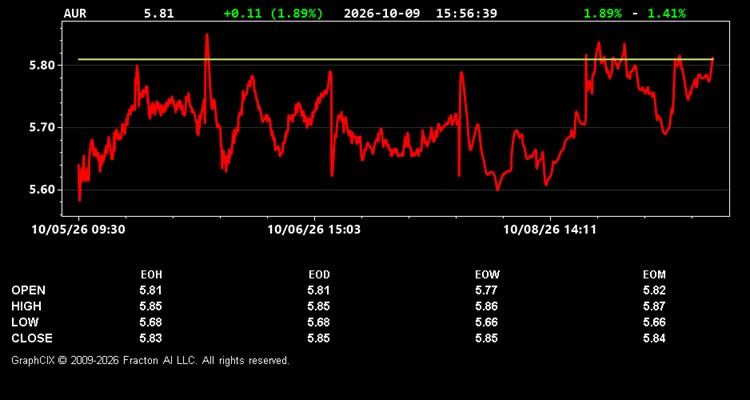Click the 5.60 y-axis label
This screenshot has width=750, height=400.
coord(42,190)
